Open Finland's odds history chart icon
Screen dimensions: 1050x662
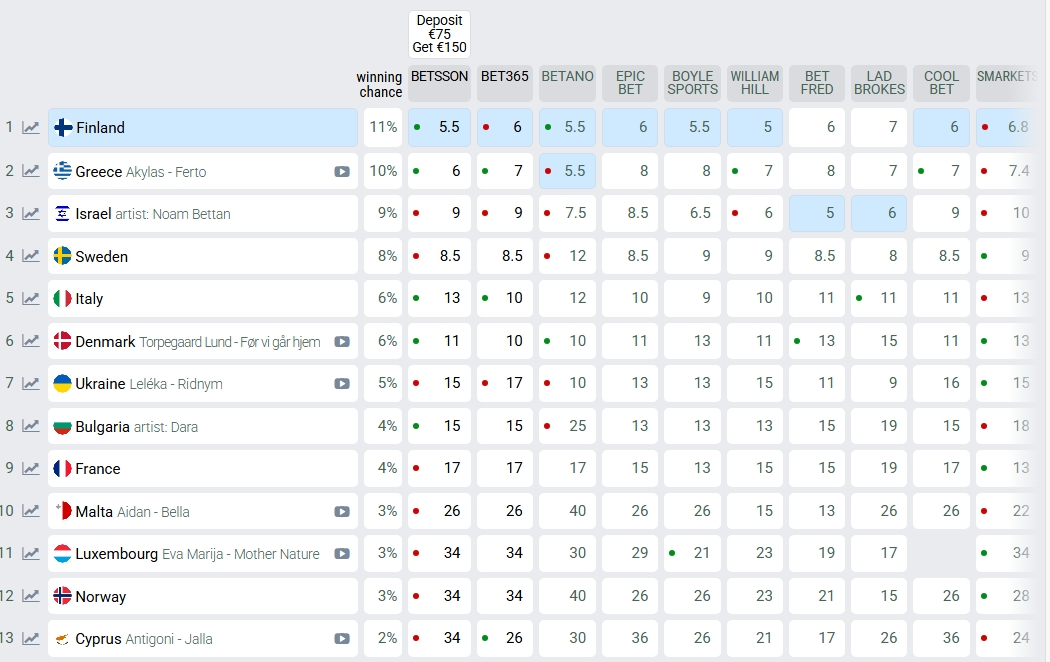click(31, 128)
